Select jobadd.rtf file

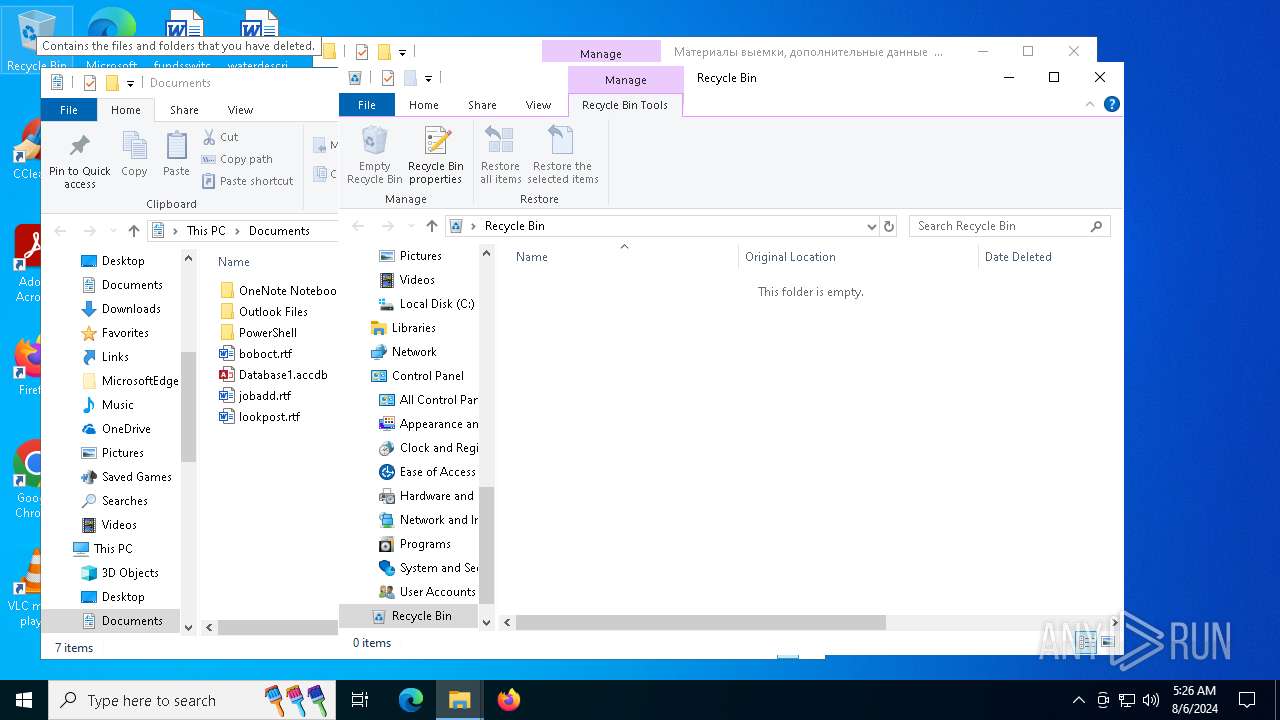pos(255,396)
